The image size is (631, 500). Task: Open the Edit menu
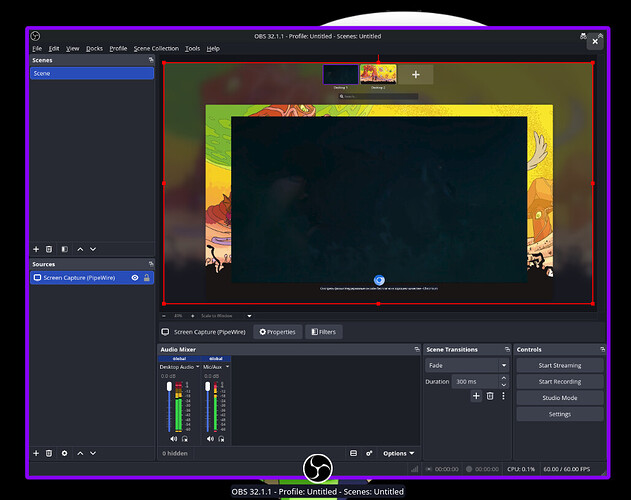click(54, 48)
